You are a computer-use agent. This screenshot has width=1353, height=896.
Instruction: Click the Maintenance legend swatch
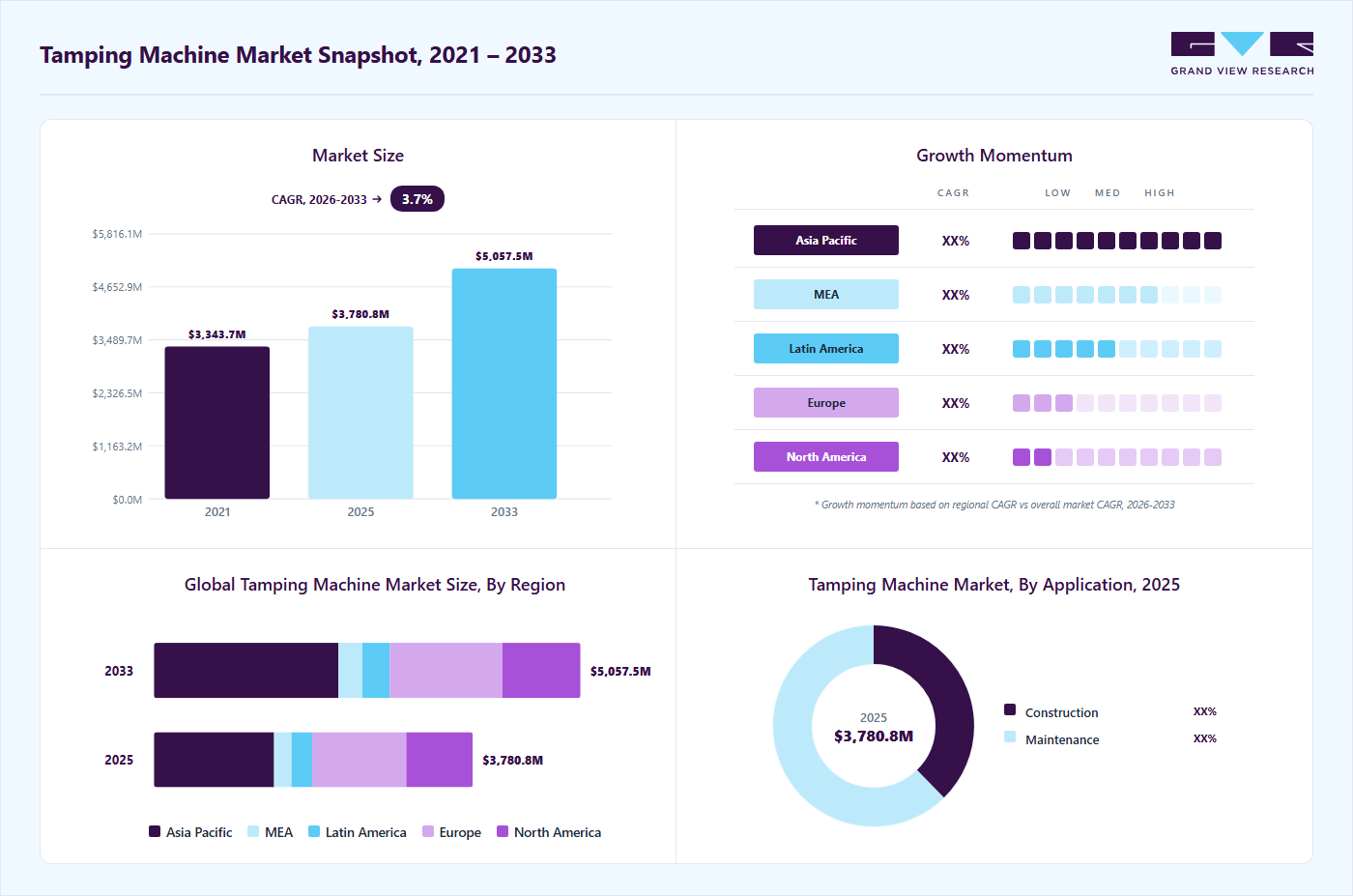coord(1010,737)
